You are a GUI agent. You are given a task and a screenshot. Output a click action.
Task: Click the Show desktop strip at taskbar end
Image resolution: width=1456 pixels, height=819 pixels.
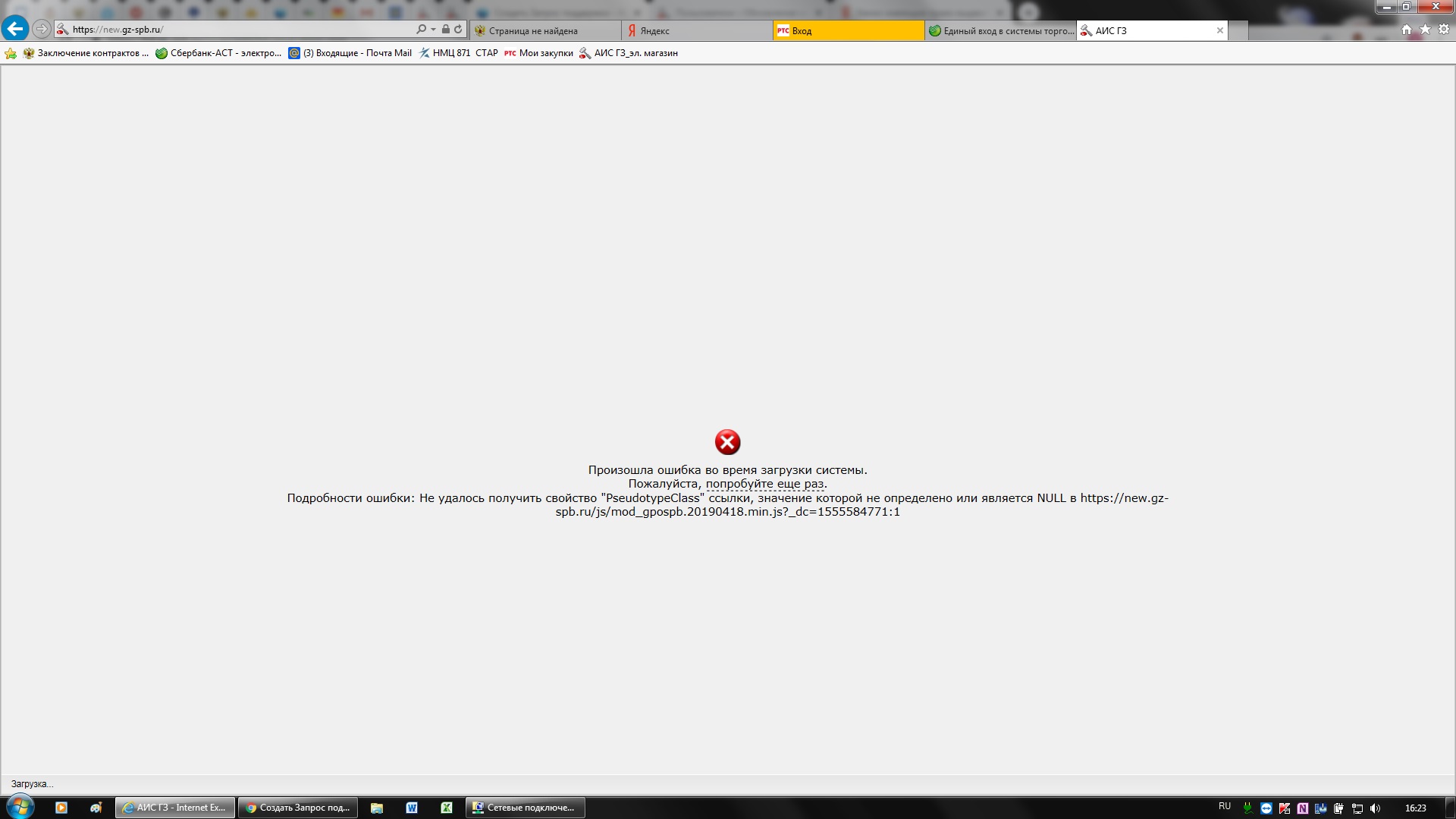coord(1450,808)
